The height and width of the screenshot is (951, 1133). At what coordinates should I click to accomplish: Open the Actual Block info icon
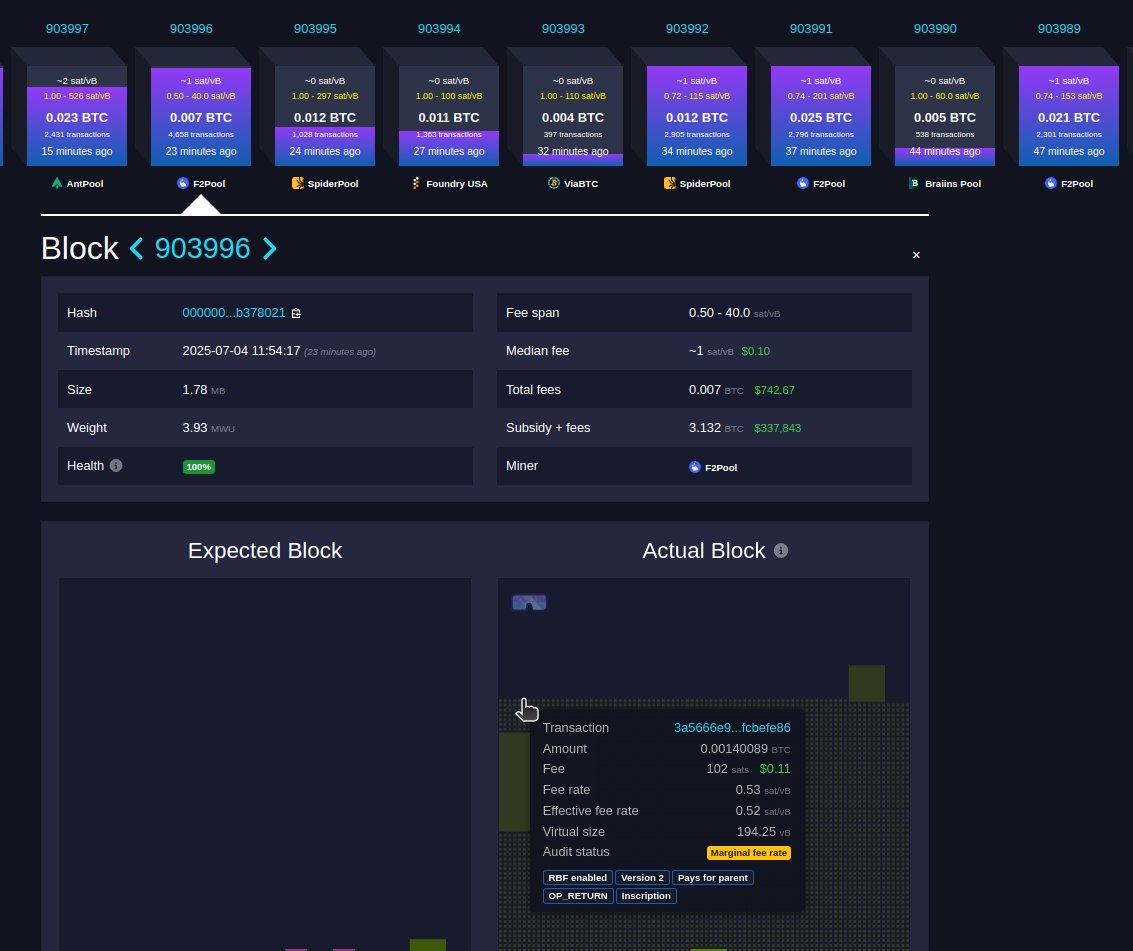(780, 551)
